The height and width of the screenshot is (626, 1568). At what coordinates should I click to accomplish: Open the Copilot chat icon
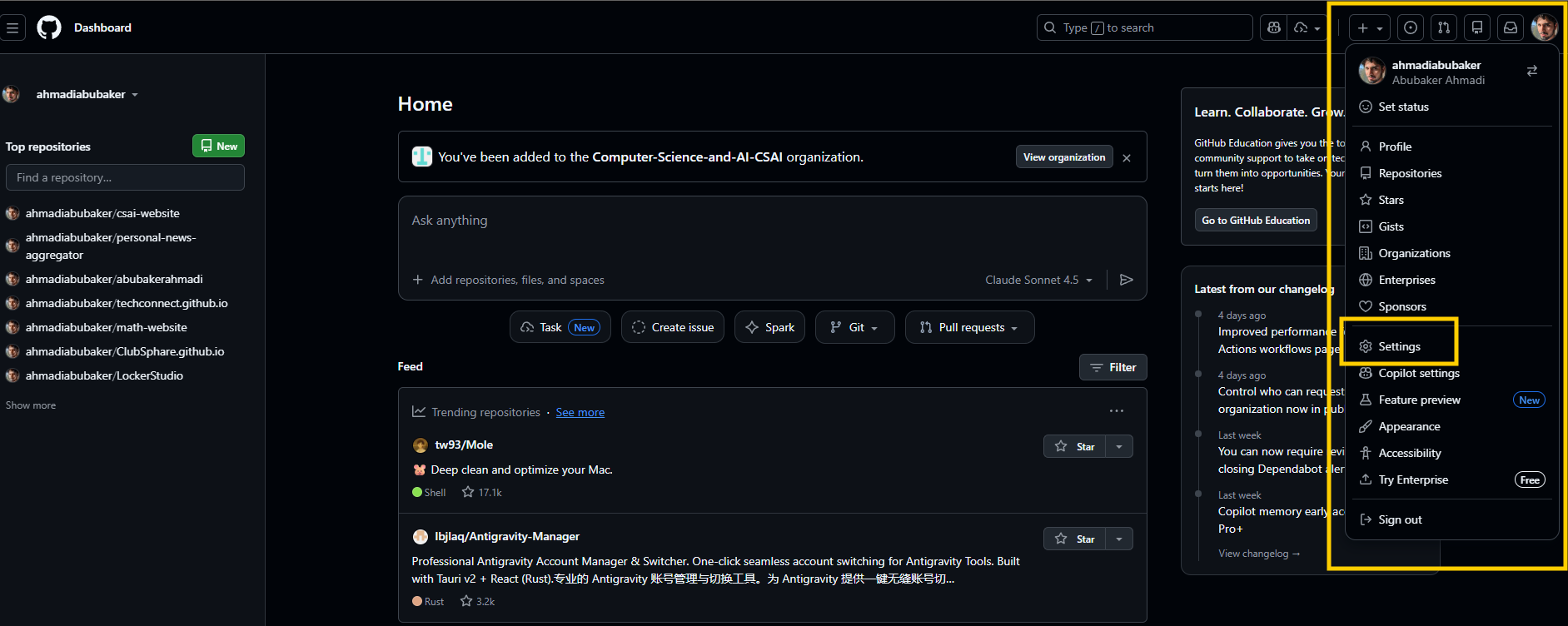(x=1273, y=27)
